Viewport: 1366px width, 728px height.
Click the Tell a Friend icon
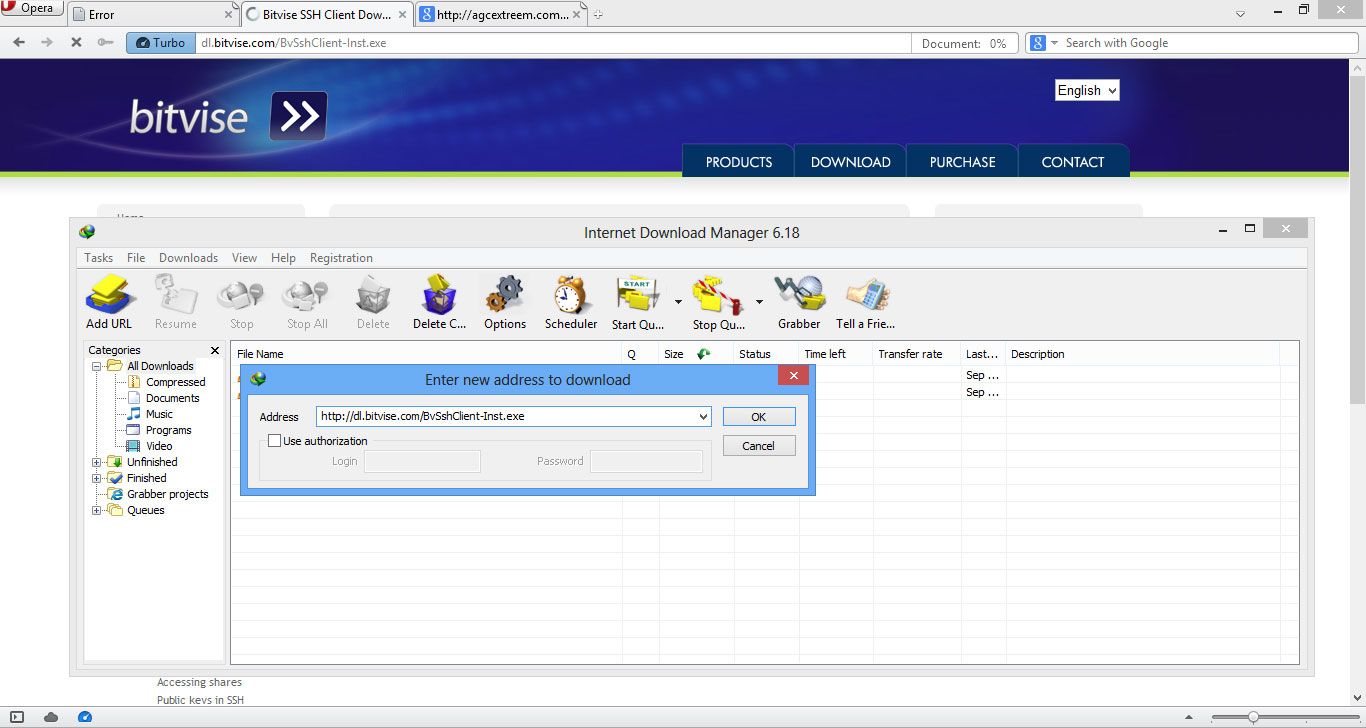[865, 300]
